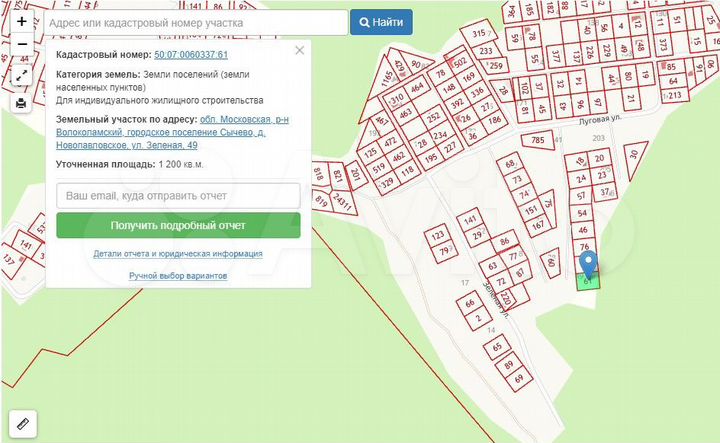Activate the ruler measurement tool
Screen dimensions: 720x443
23,423
